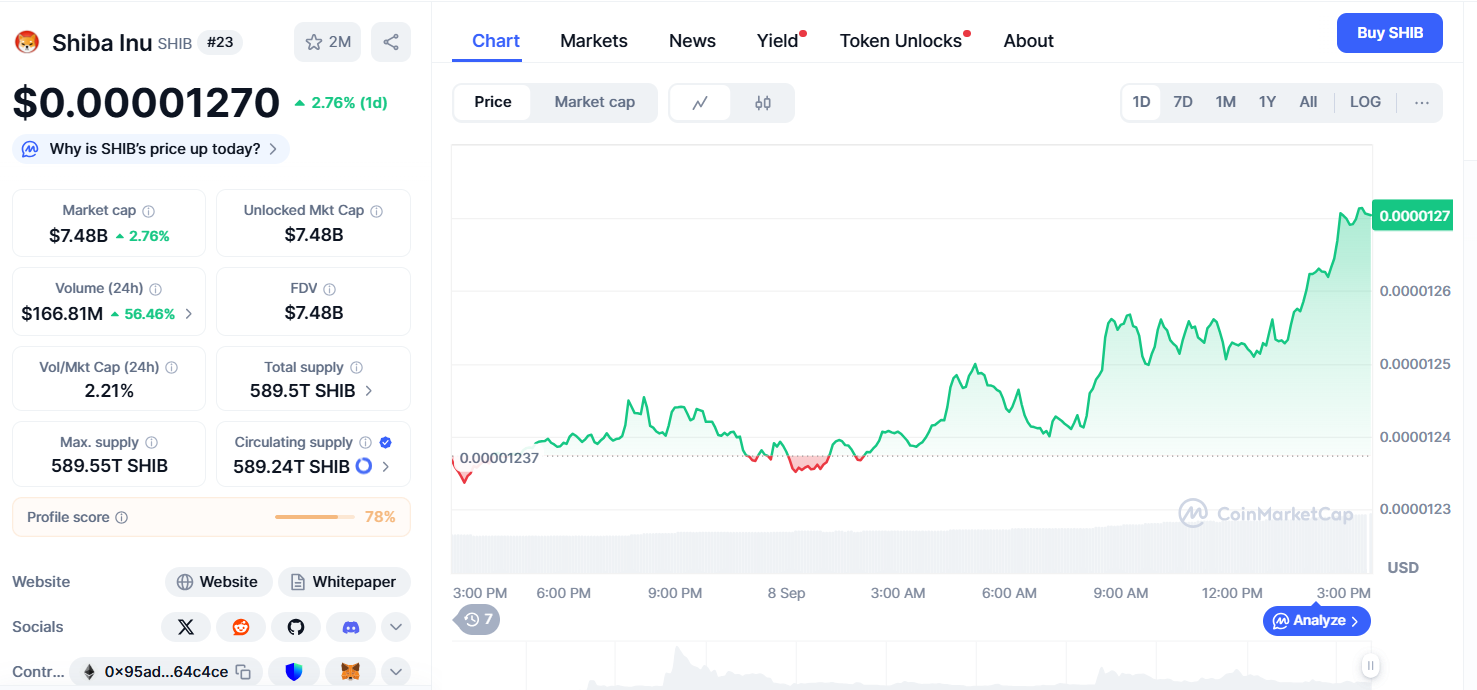Toggle LOG scale on the chart
This screenshot has height=690, width=1477.
coord(1365,102)
